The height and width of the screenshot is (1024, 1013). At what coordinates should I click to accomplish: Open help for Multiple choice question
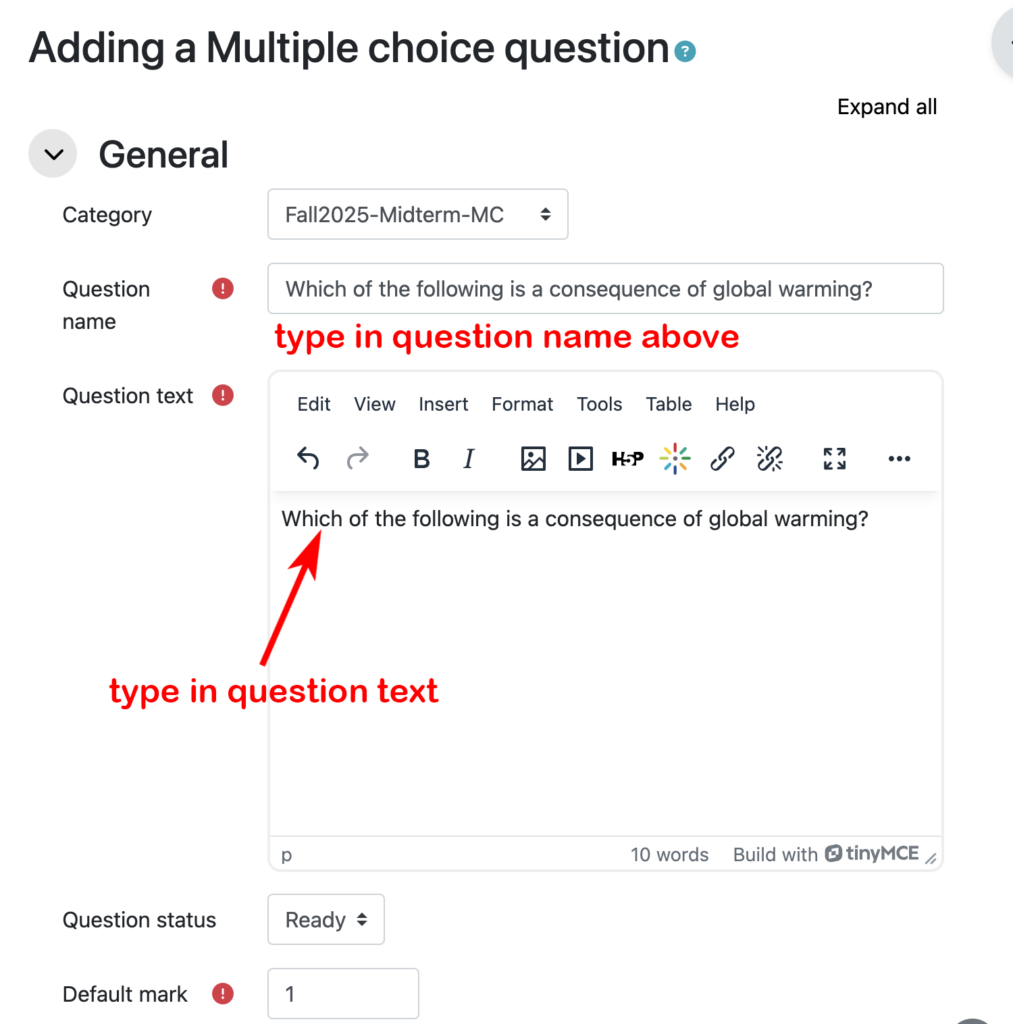(x=685, y=51)
